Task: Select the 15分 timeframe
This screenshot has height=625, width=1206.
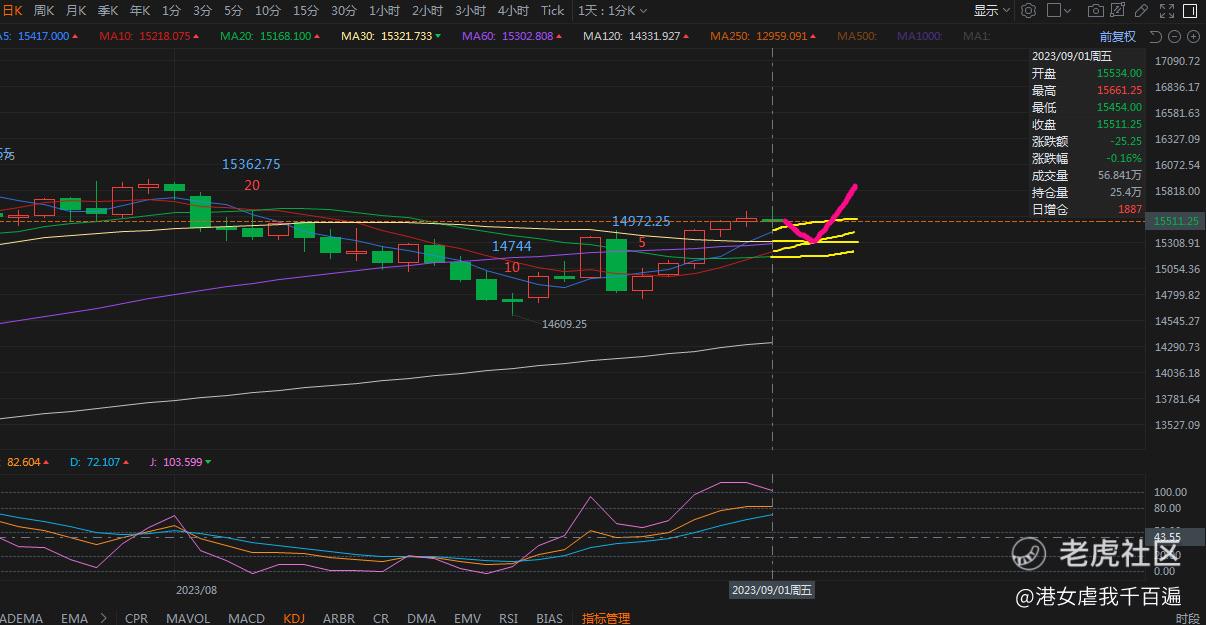Action: coord(305,10)
